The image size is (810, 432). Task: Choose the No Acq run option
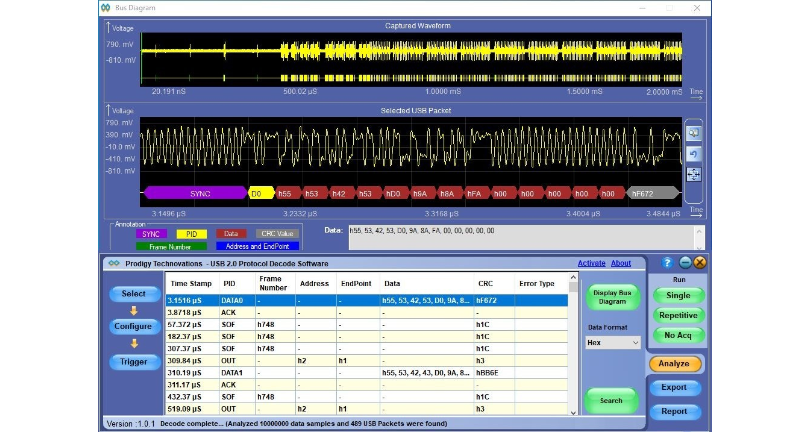[678, 335]
